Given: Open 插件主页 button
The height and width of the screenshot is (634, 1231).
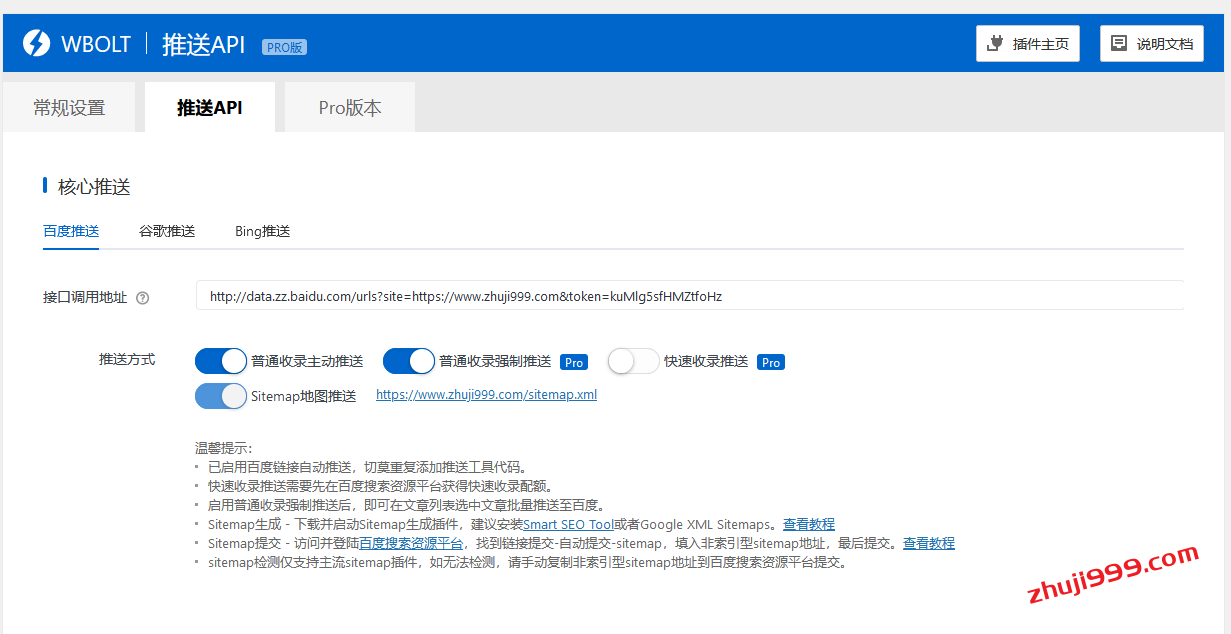Looking at the screenshot, I should pos(1028,44).
